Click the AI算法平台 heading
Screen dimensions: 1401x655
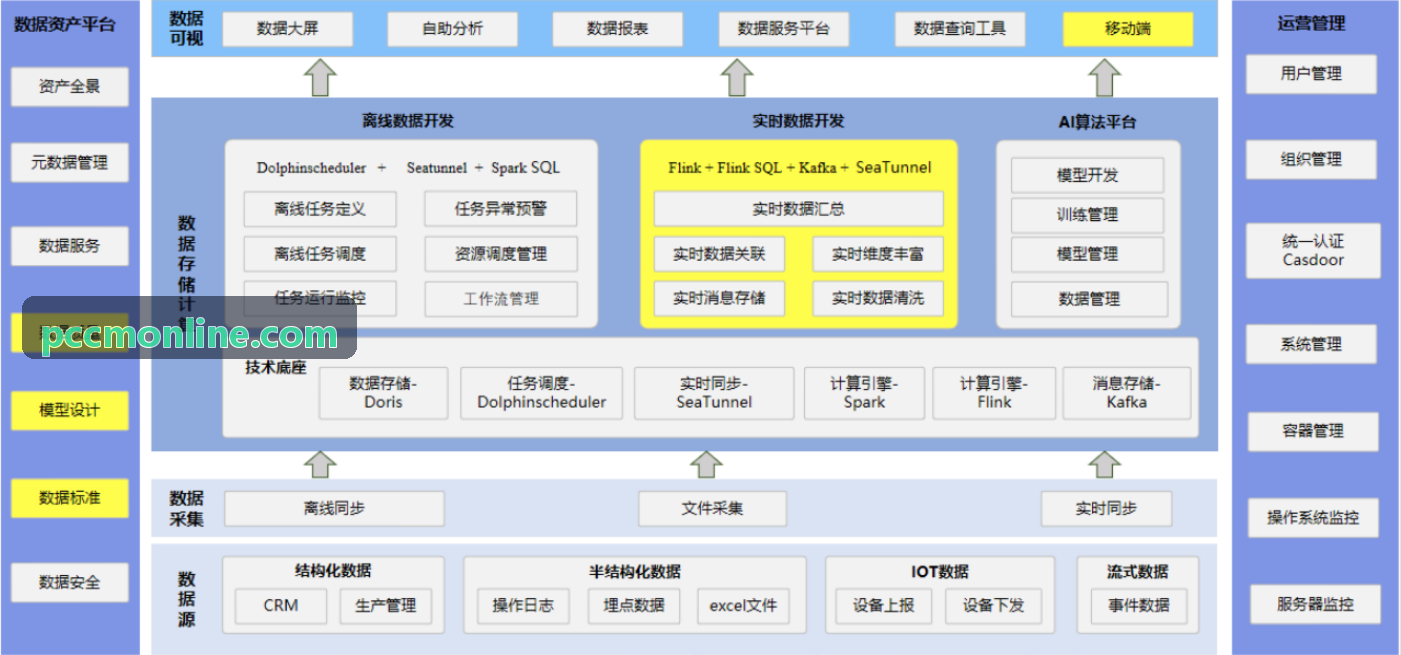point(1097,122)
